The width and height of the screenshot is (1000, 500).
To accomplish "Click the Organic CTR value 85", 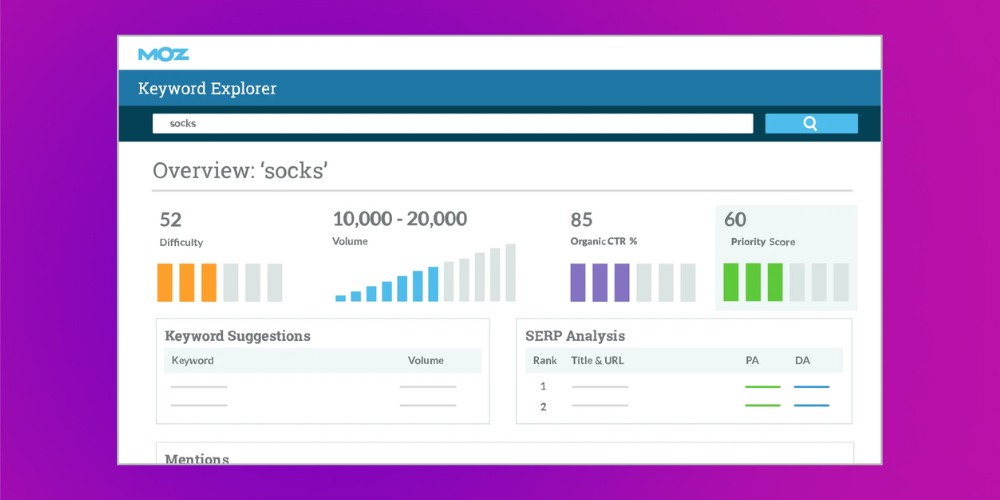I will point(581,220).
